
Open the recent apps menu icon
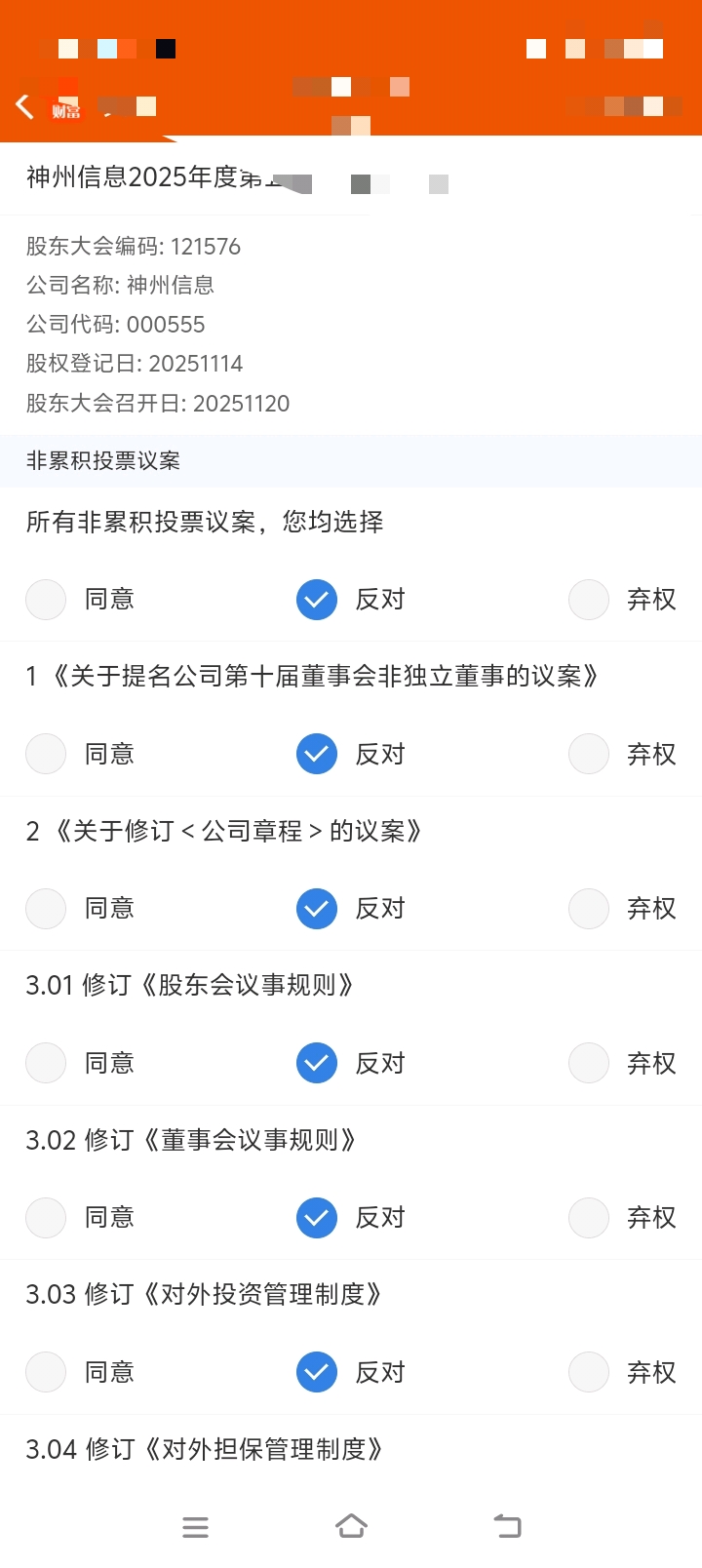(x=195, y=1527)
